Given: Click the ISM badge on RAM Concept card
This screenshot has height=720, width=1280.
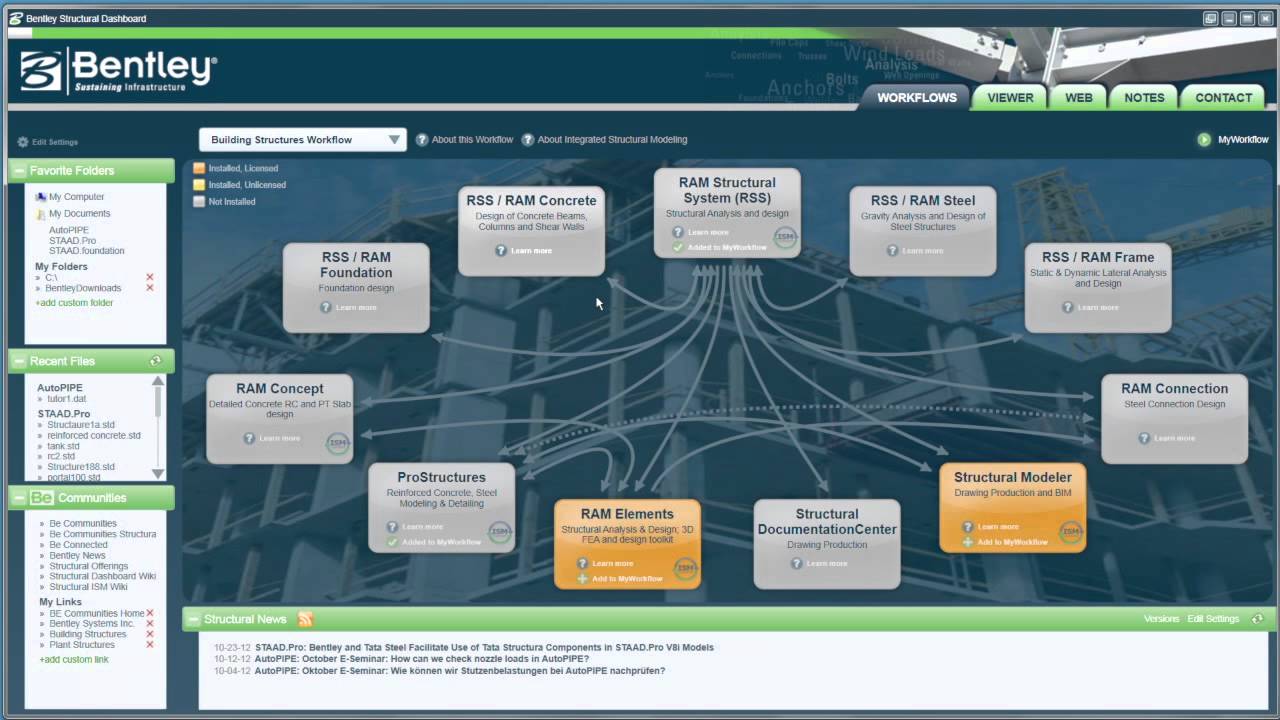Looking at the screenshot, I should click(338, 443).
